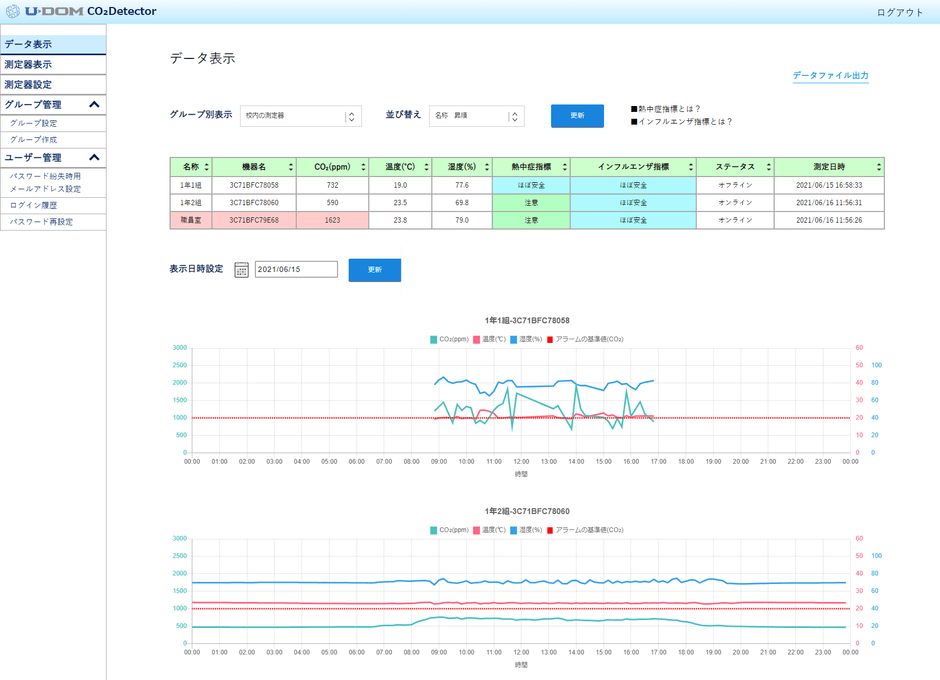Go to ログイン履歴 in the sidebar
This screenshot has width=940, height=680.
tap(34, 205)
